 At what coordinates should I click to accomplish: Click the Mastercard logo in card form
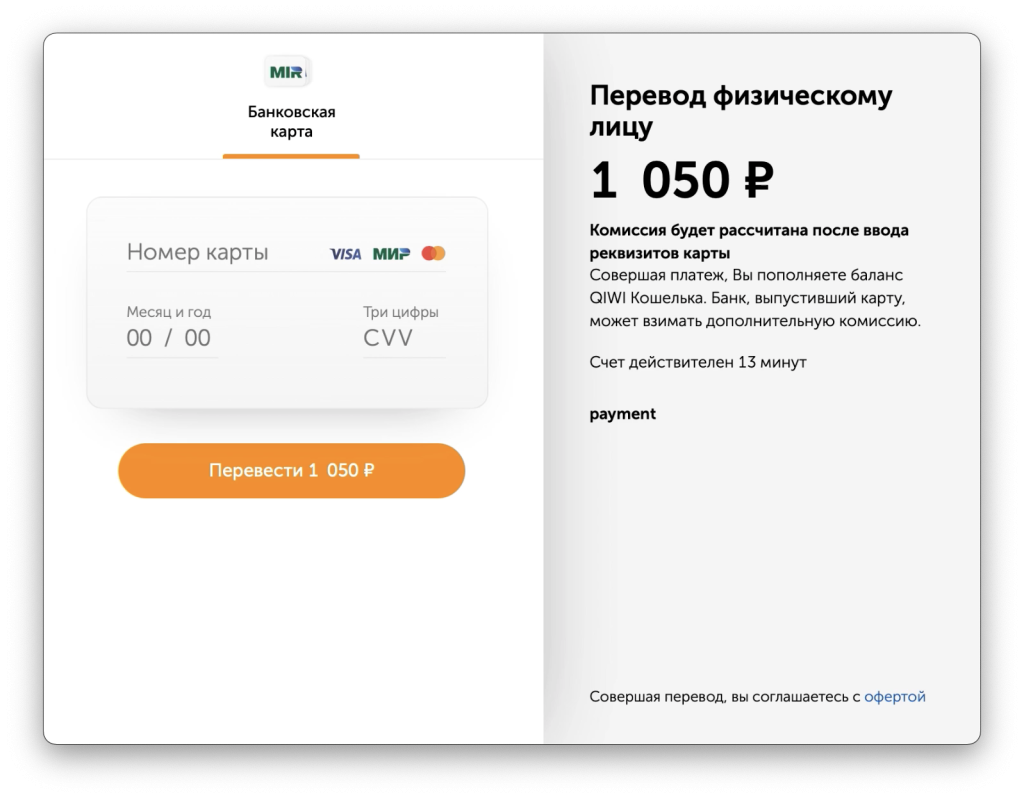(x=433, y=254)
